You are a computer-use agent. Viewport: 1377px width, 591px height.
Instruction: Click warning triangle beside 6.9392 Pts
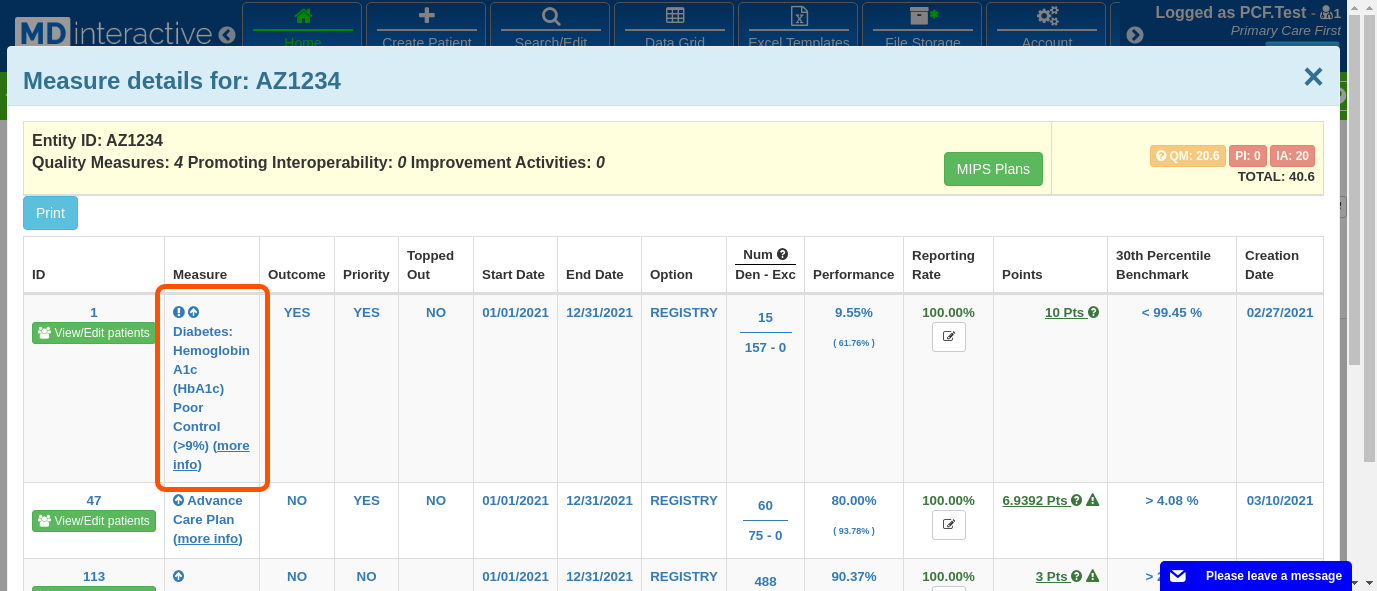click(1093, 501)
